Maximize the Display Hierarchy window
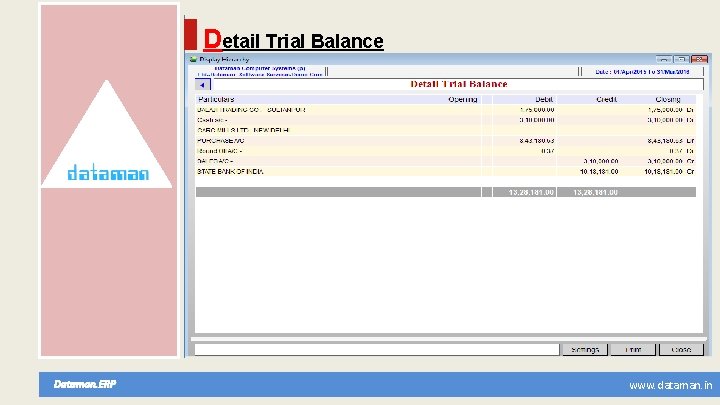The height and width of the screenshot is (405, 720). tap(681, 59)
